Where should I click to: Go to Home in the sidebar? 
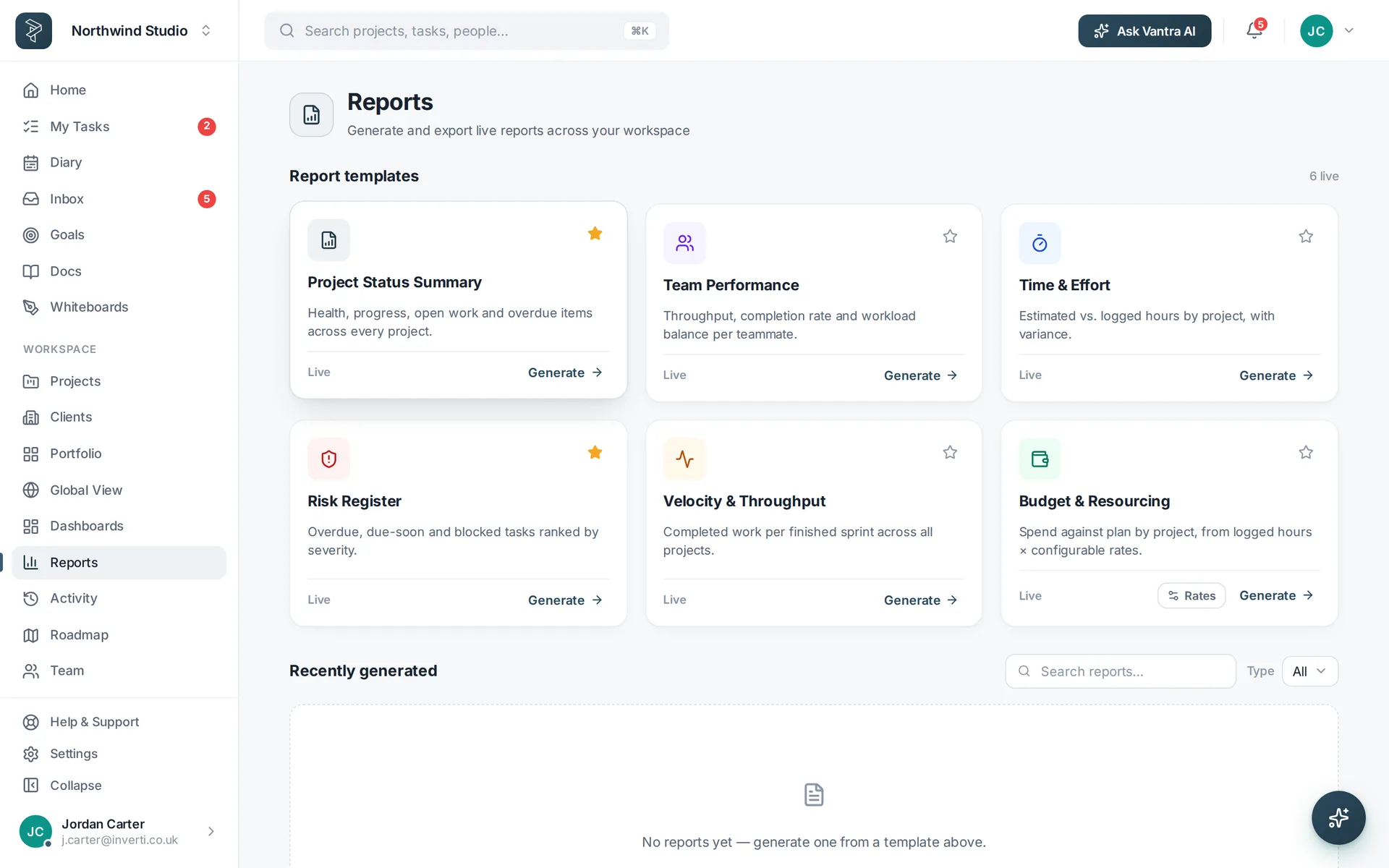119,90
